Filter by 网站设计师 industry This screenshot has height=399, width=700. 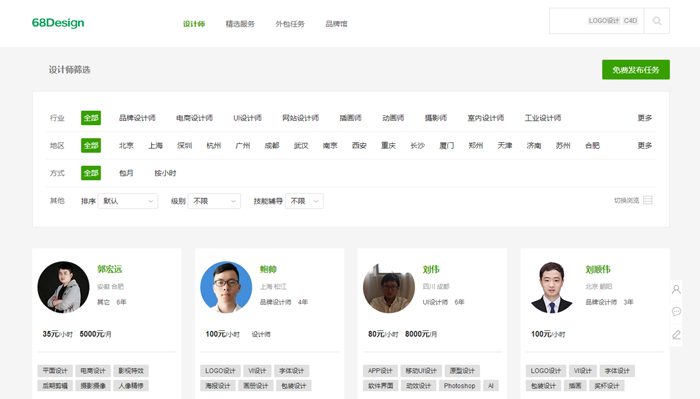pos(300,118)
